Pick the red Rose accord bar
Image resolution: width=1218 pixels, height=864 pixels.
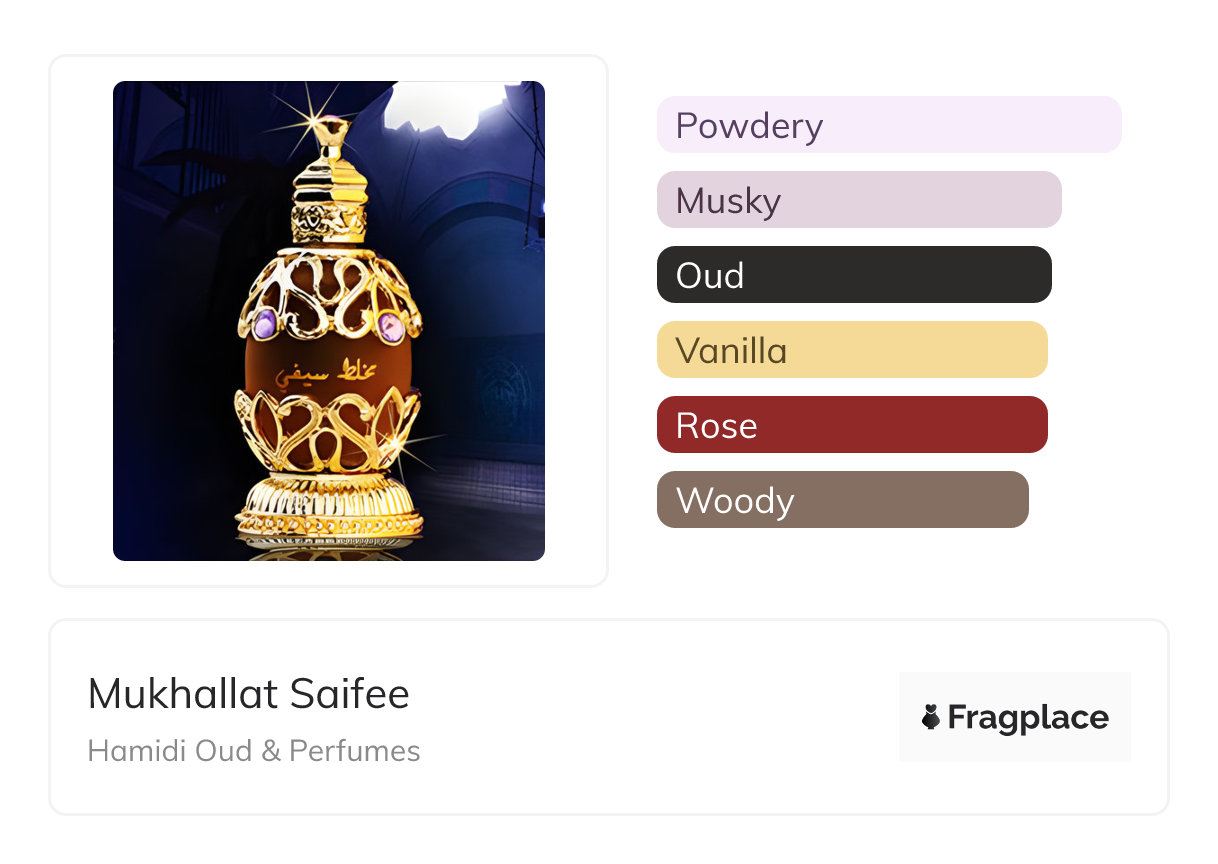pyautogui.click(x=851, y=425)
